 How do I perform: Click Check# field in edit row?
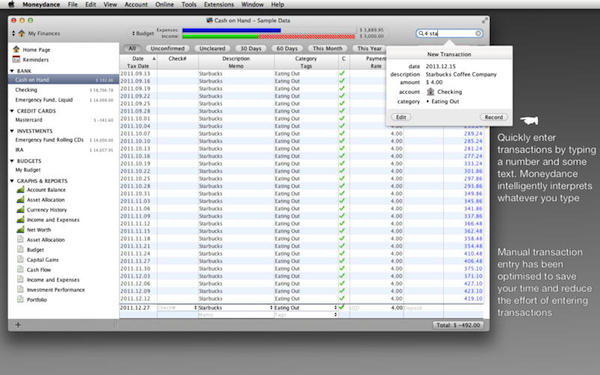click(177, 308)
